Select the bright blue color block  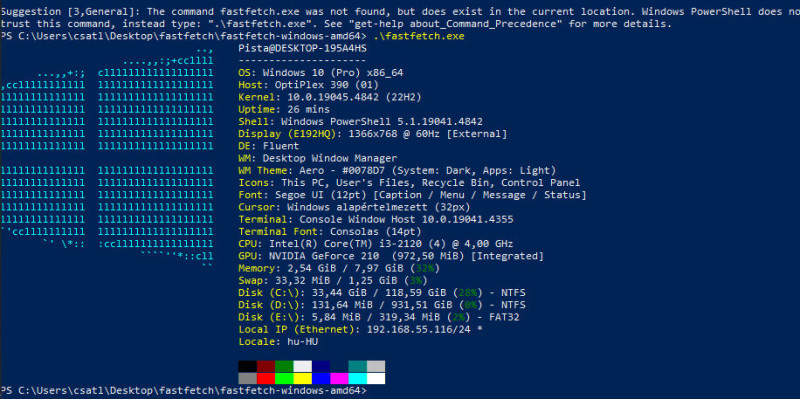(321, 378)
